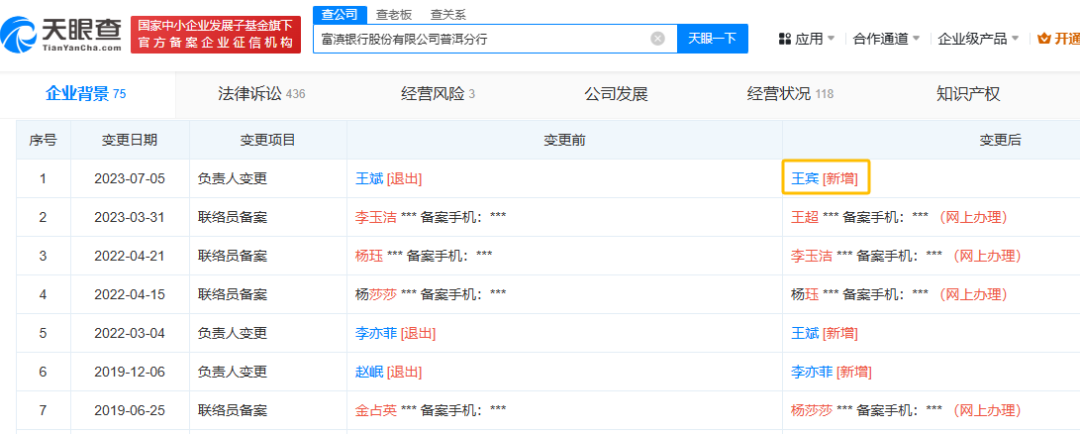Screen dimensions: 1080x434
Task: Click 负责人变更 in the 2023-07-05 row
Action: point(232,178)
